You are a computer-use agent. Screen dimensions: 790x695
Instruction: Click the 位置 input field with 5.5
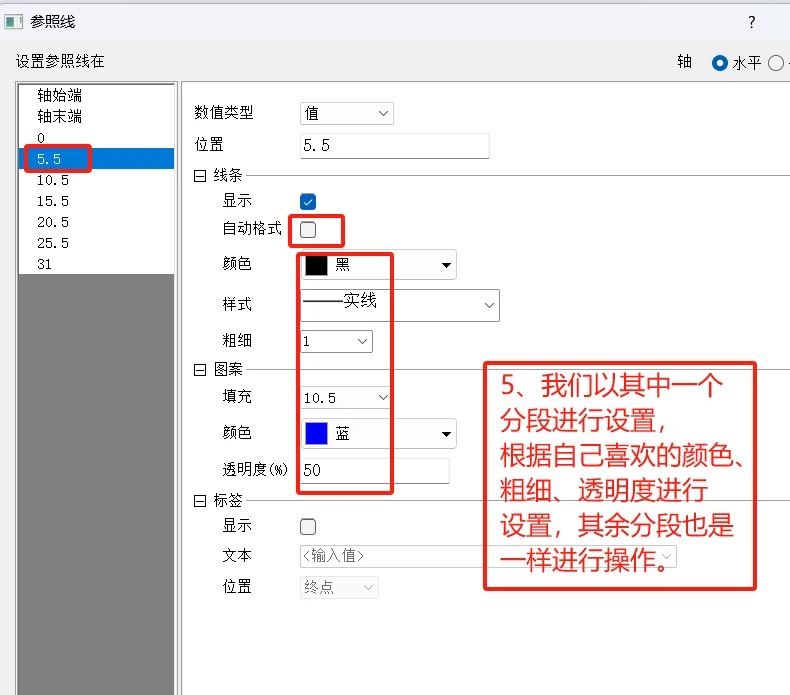(x=394, y=146)
